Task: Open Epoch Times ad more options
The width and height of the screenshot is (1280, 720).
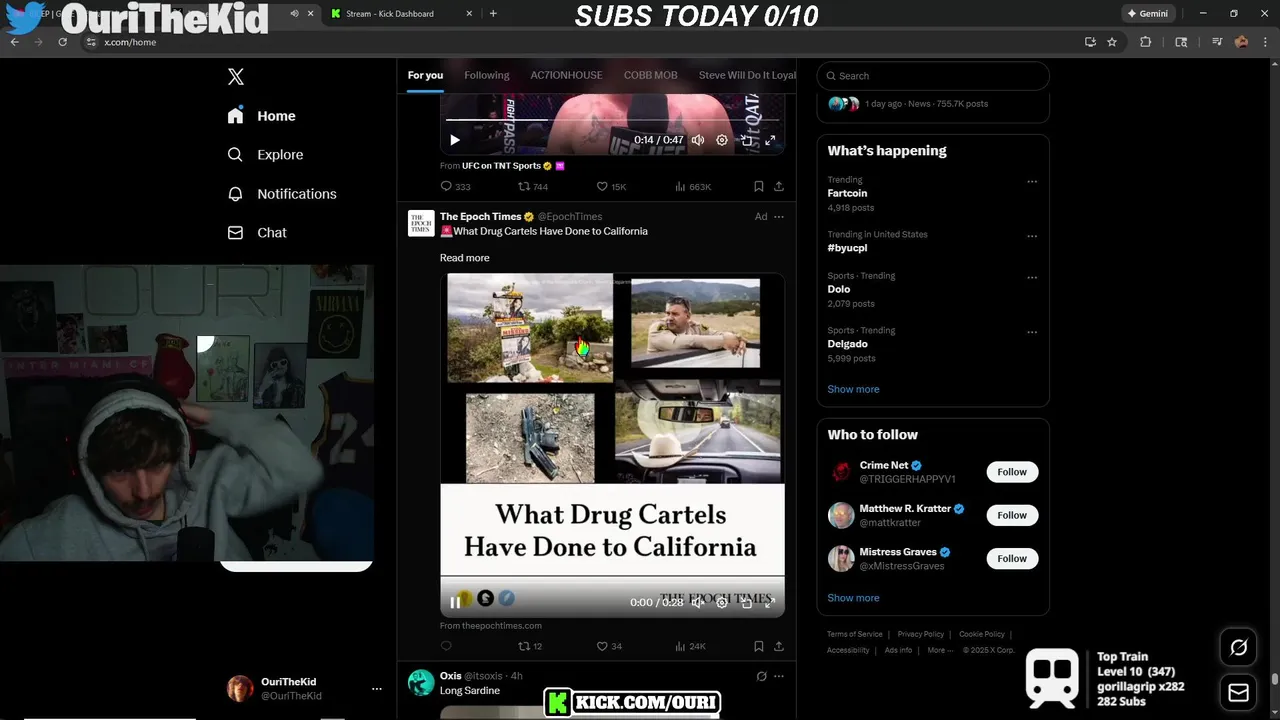Action: [x=779, y=217]
